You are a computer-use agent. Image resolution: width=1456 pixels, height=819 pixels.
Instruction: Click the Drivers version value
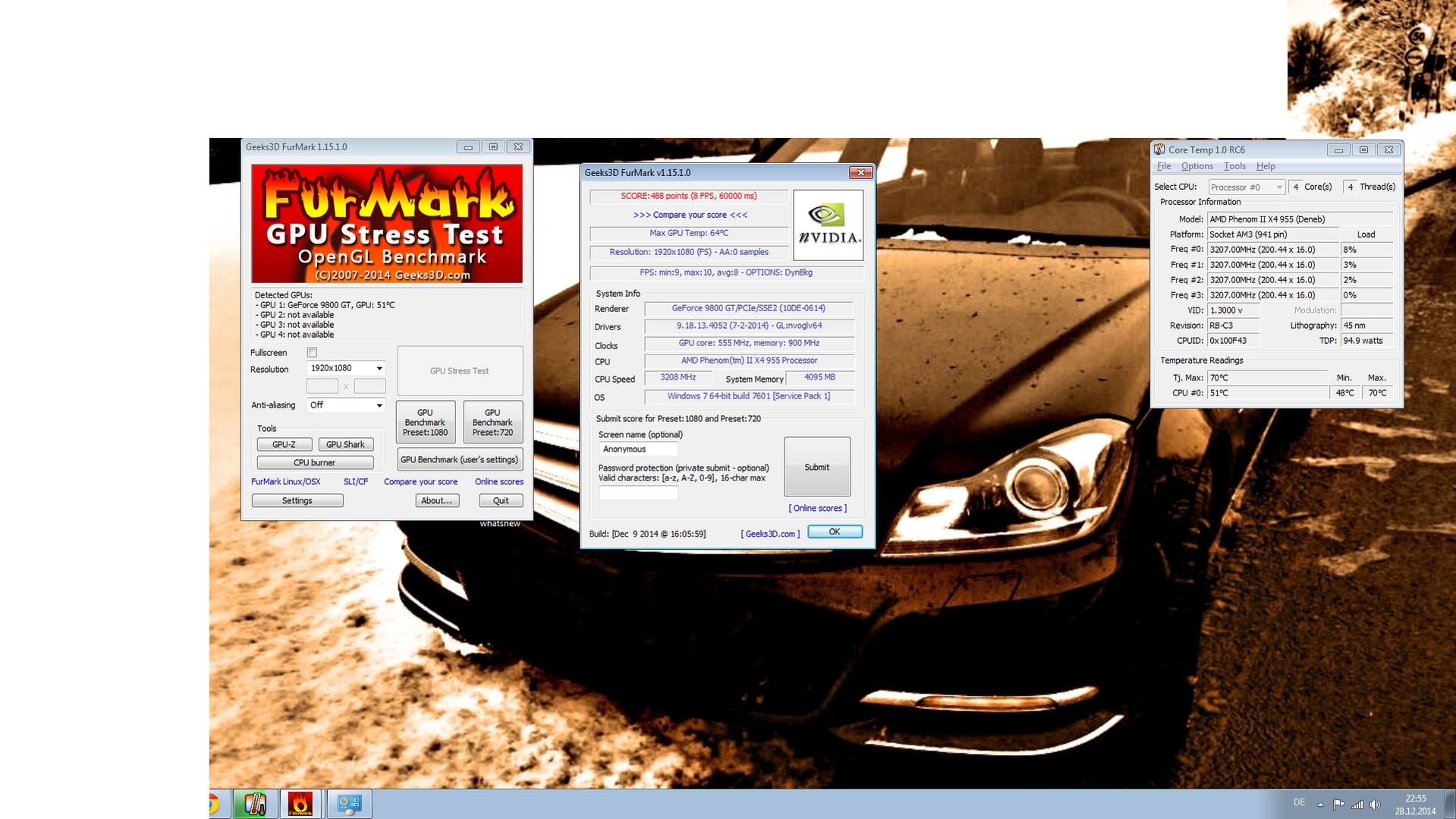click(x=749, y=326)
